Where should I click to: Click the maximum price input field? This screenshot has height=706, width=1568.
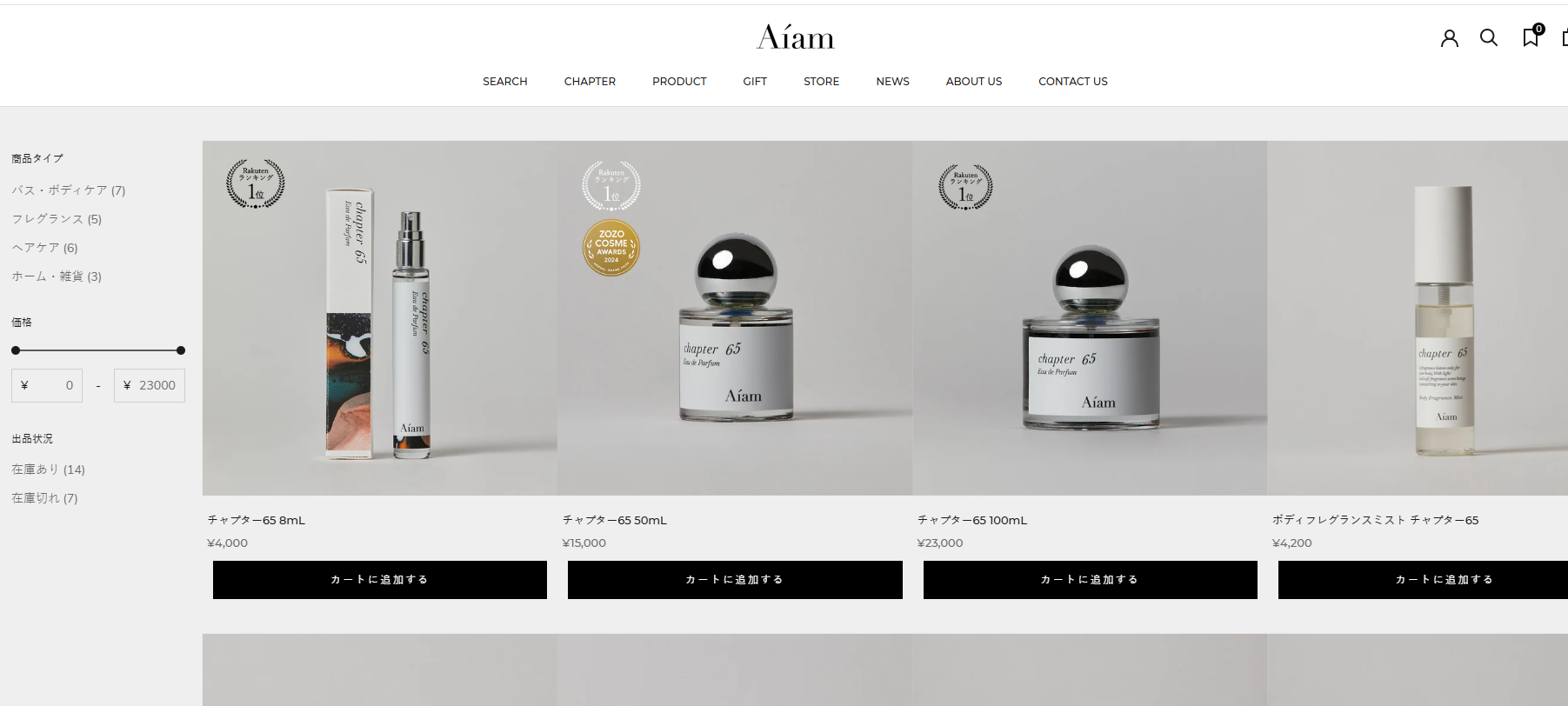[x=150, y=385]
